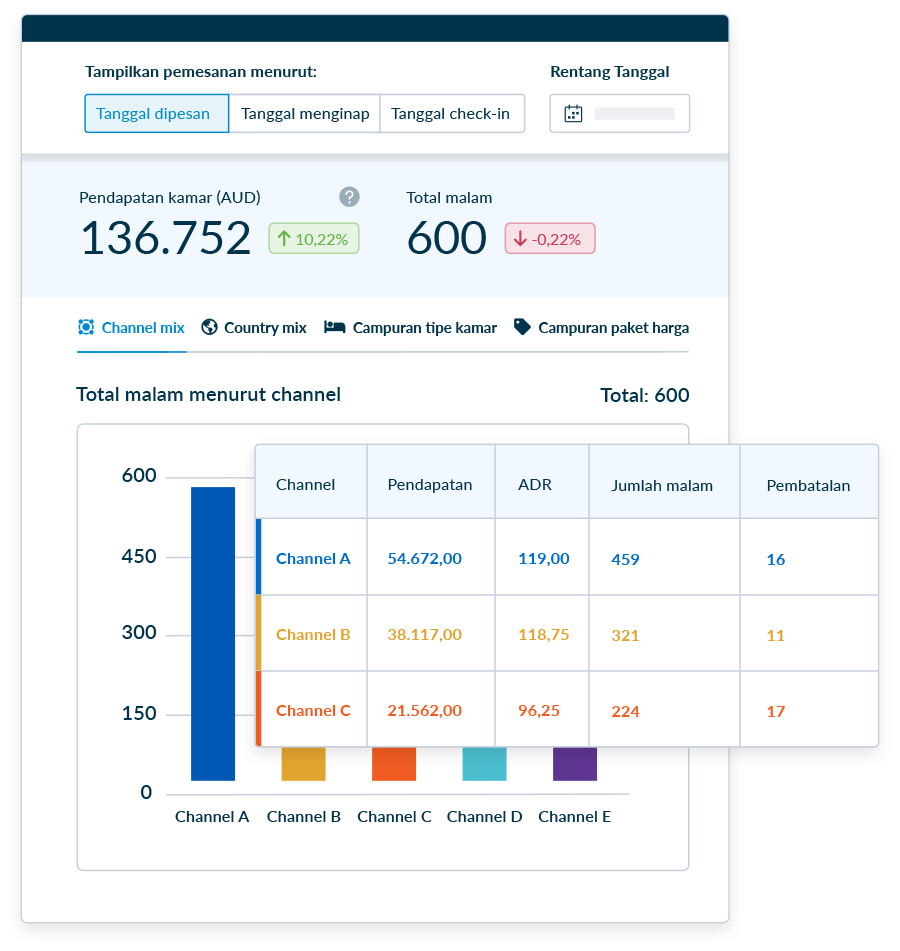Select the Channel mix target icon
The image size is (900, 951).
point(84,327)
